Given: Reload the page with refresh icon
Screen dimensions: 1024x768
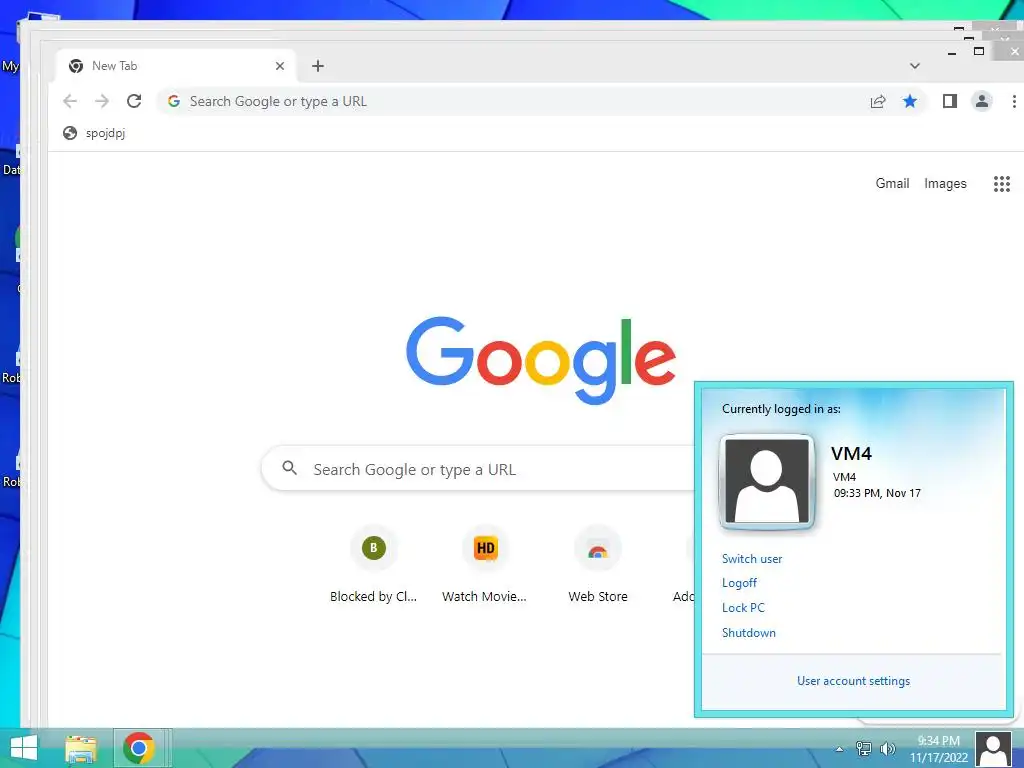Looking at the screenshot, I should click(x=134, y=101).
